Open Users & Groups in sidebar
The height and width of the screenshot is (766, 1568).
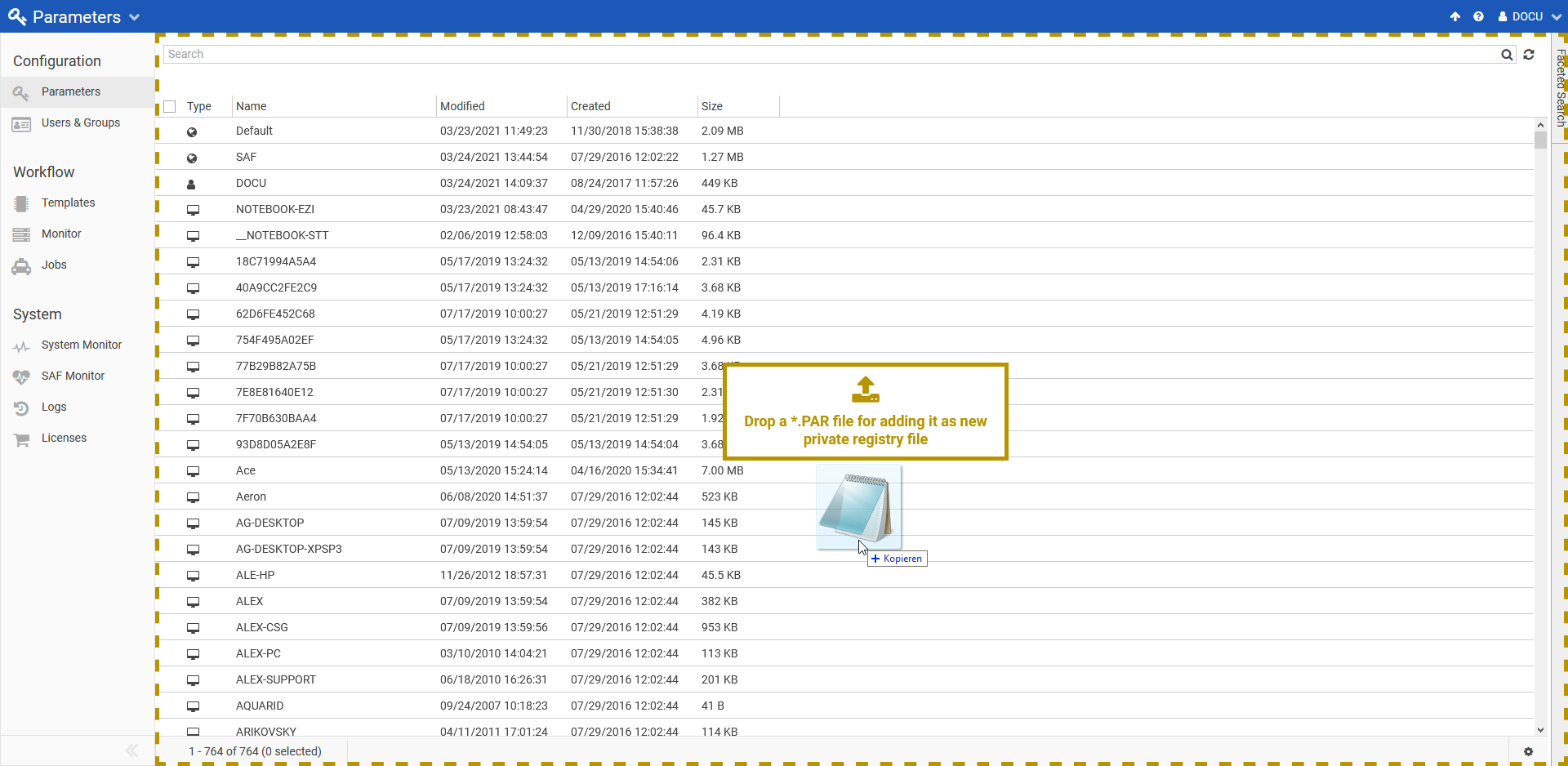(80, 122)
